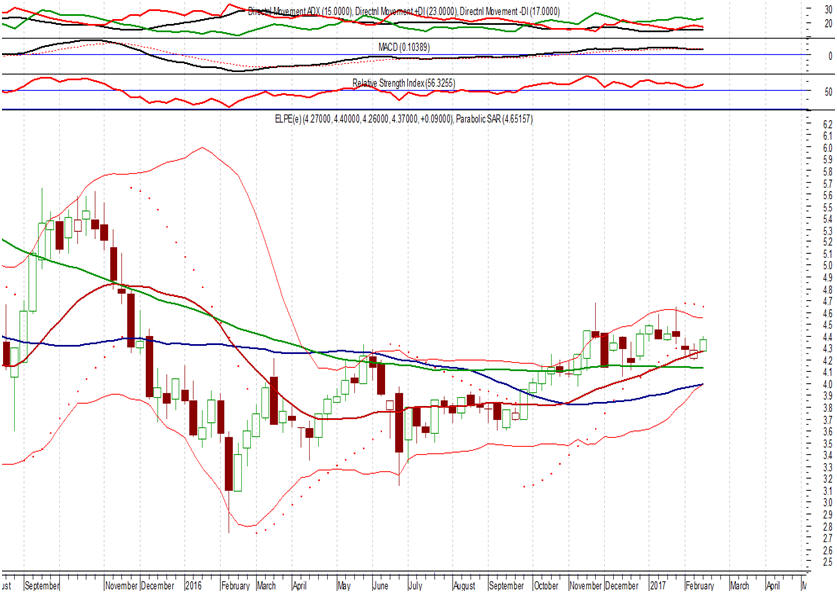The image size is (837, 593).
Task: Click the 30 level on ADX axis
Action: (x=828, y=10)
